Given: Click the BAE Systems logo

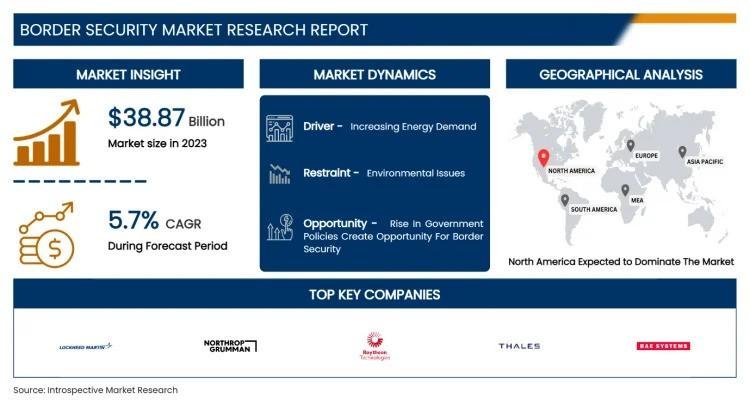Looking at the screenshot, I should tap(663, 346).
